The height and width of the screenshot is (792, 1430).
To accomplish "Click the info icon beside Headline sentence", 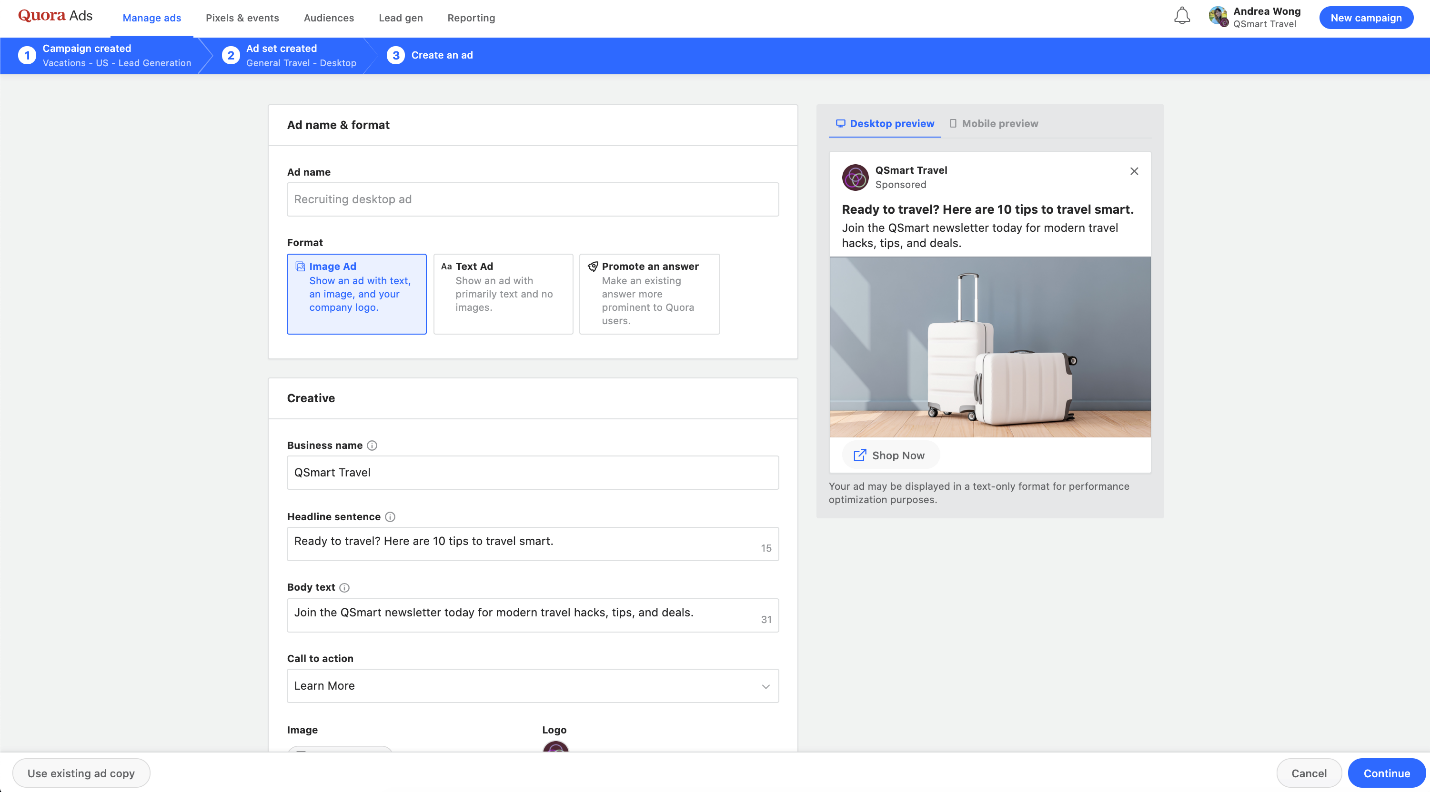I will coord(390,517).
